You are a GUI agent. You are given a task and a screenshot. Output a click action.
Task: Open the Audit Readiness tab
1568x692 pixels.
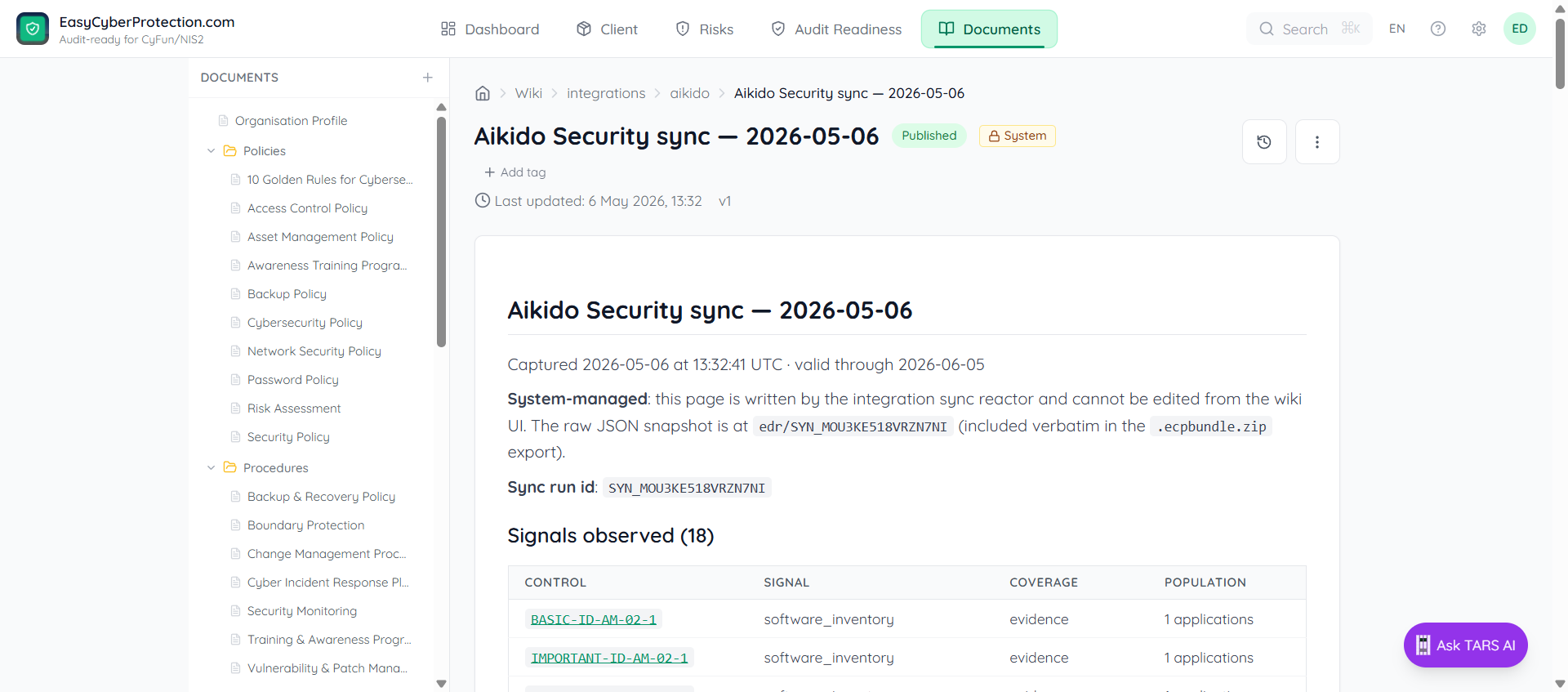click(836, 29)
